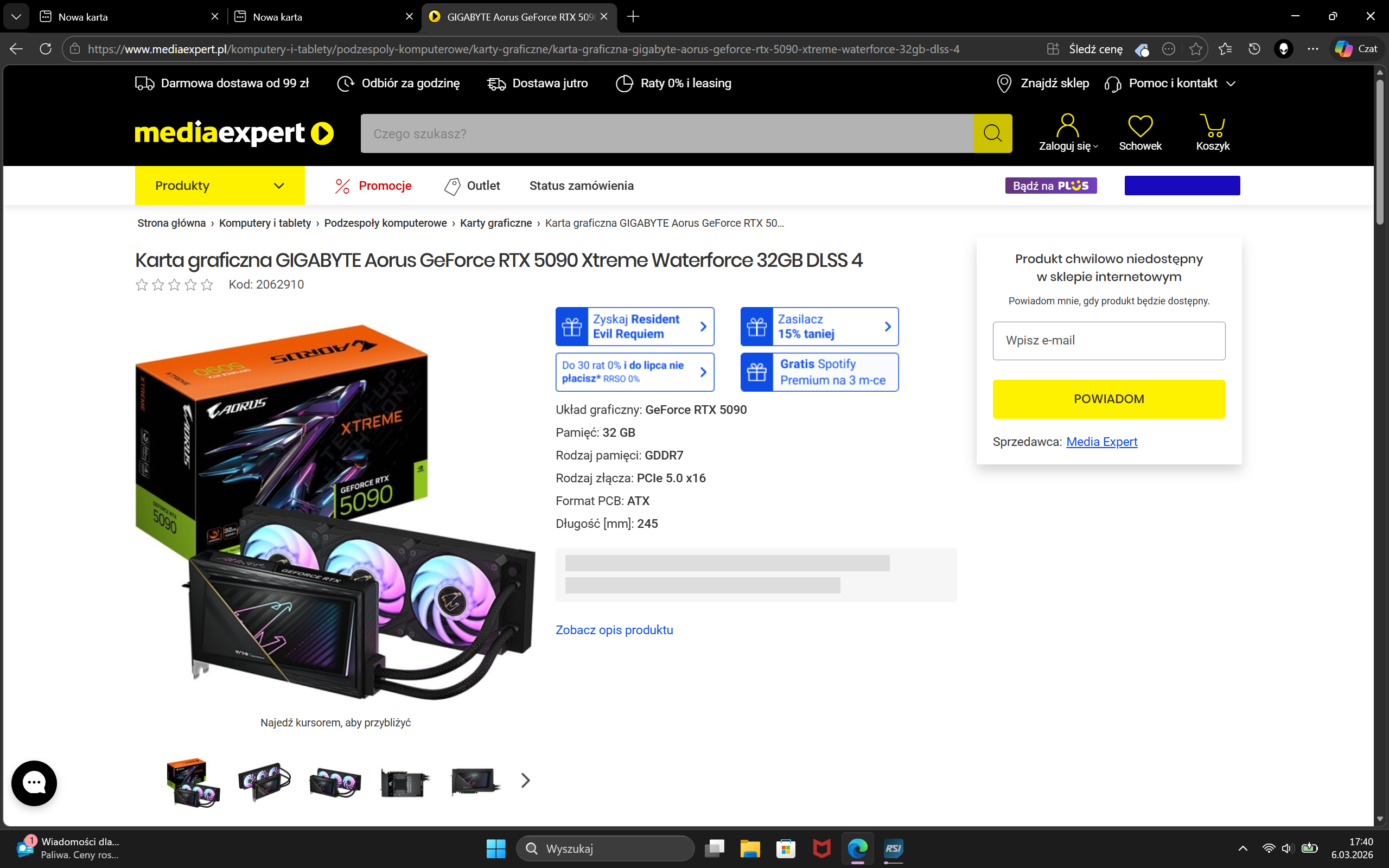This screenshot has height=868, width=1389.
Task: Open the live chat bubble icon
Action: pyautogui.click(x=34, y=782)
